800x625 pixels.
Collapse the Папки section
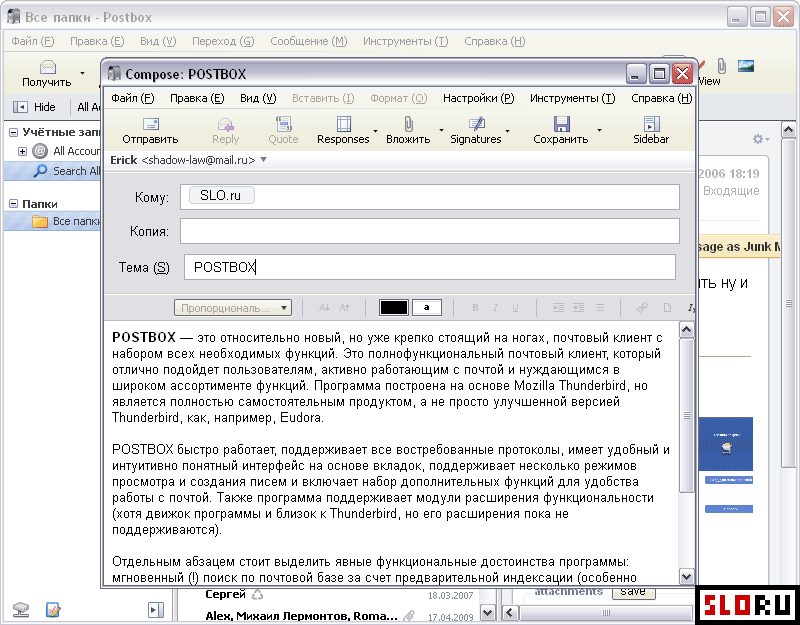[x=14, y=204]
